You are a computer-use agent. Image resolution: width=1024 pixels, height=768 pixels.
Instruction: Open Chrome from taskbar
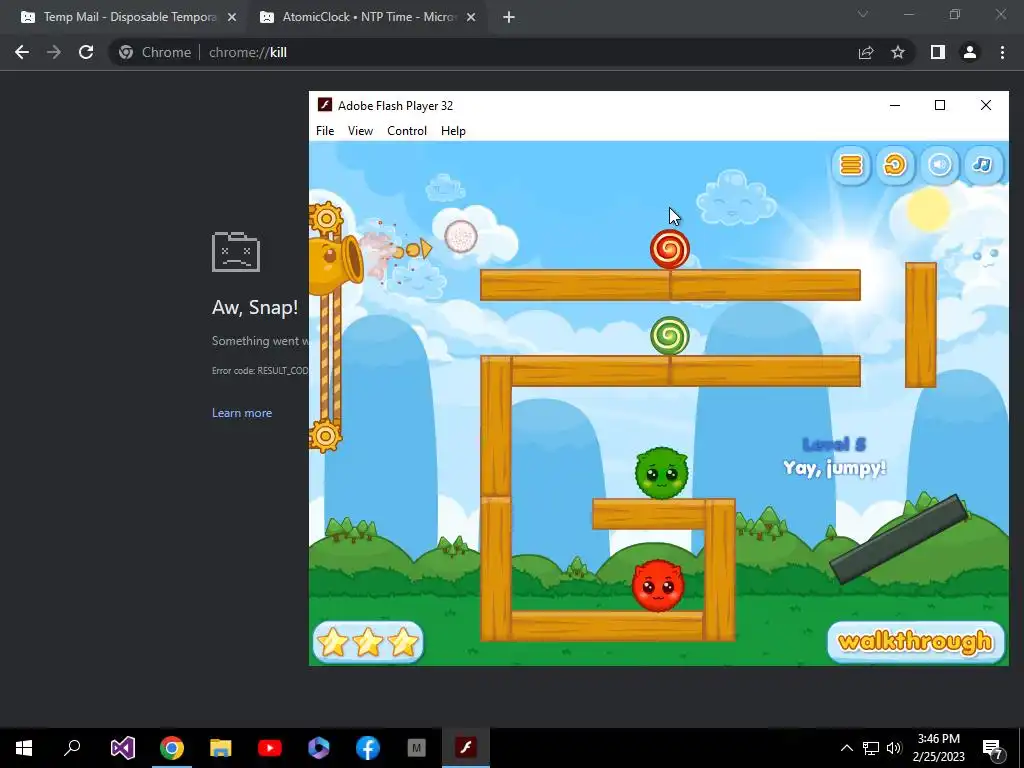172,748
